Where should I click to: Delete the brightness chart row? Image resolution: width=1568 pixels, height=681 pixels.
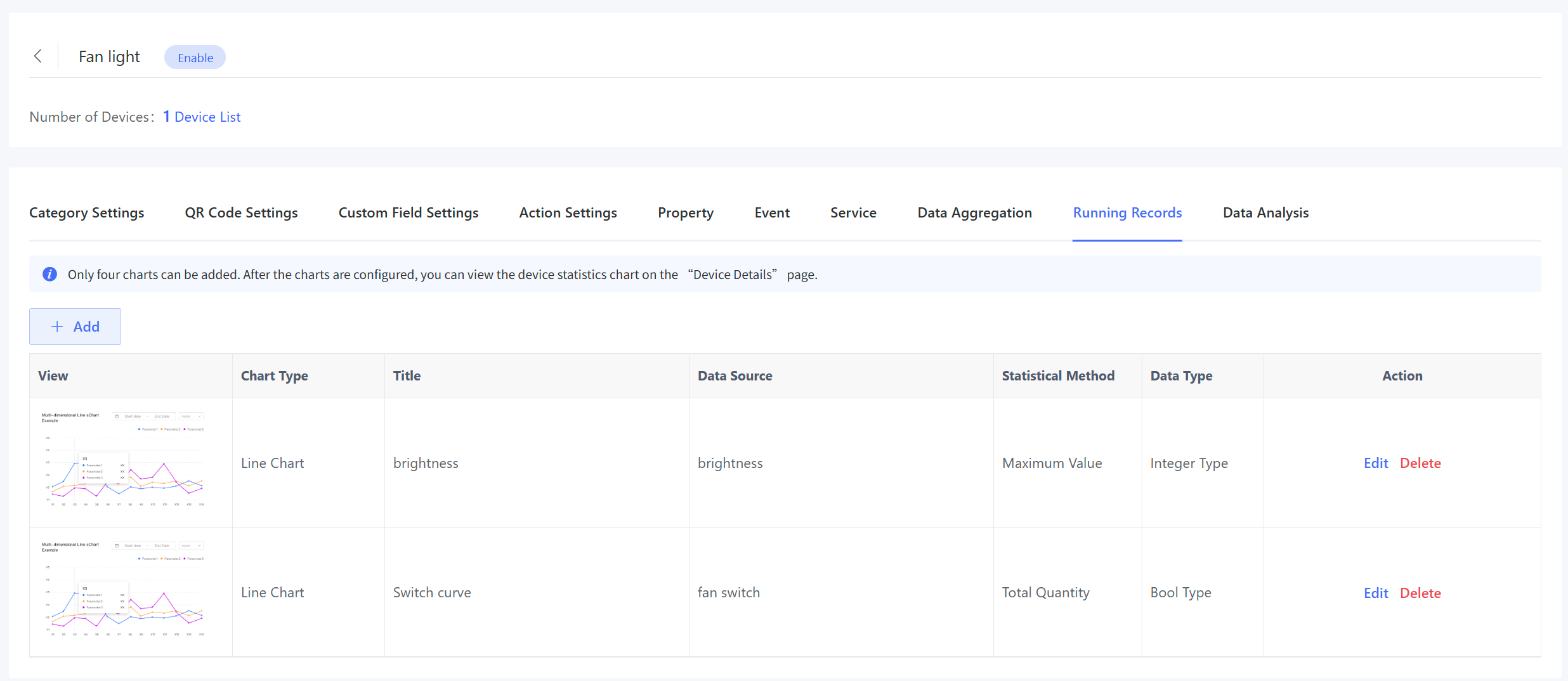click(1420, 464)
